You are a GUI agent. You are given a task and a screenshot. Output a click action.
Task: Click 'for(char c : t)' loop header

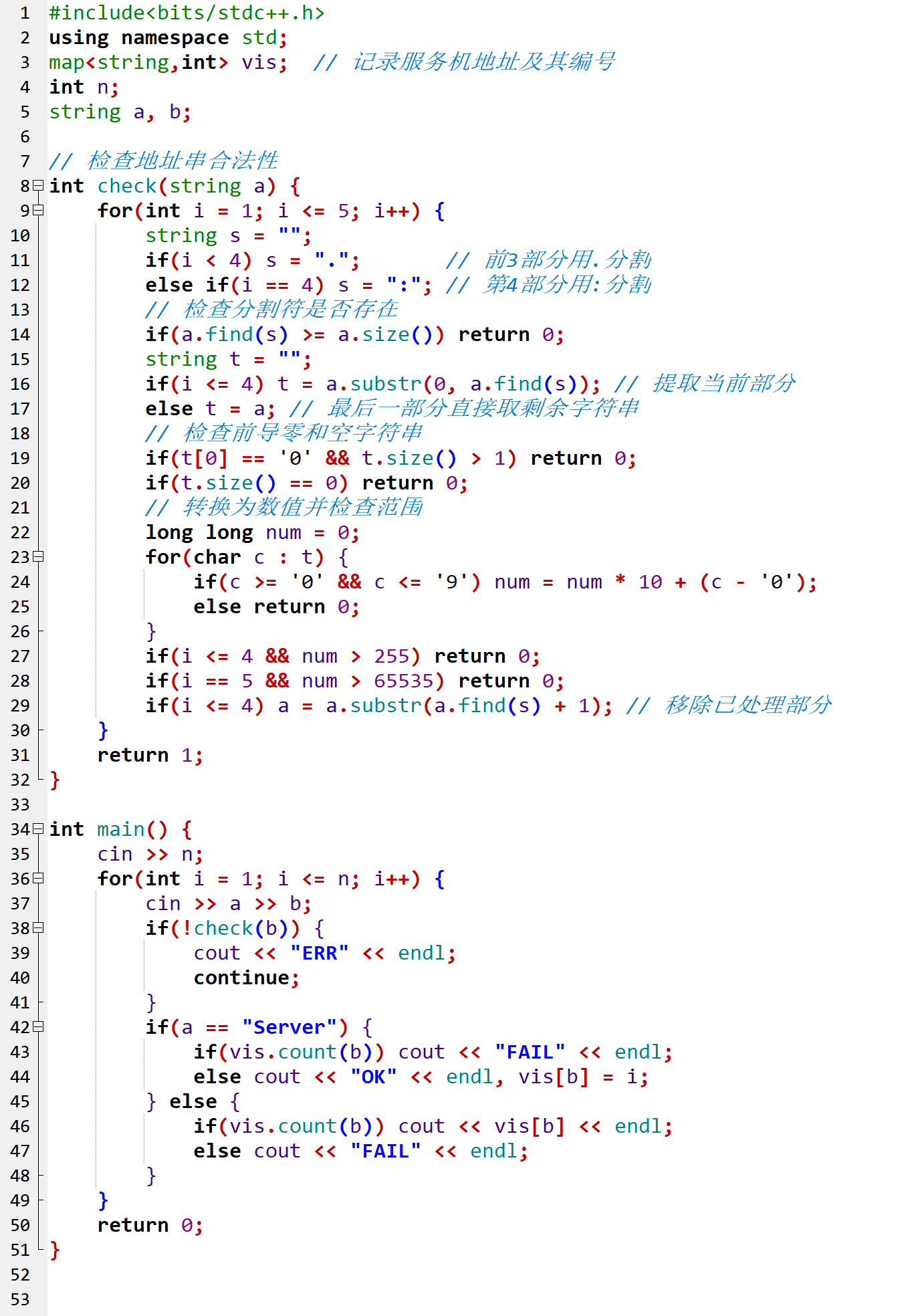(235, 557)
